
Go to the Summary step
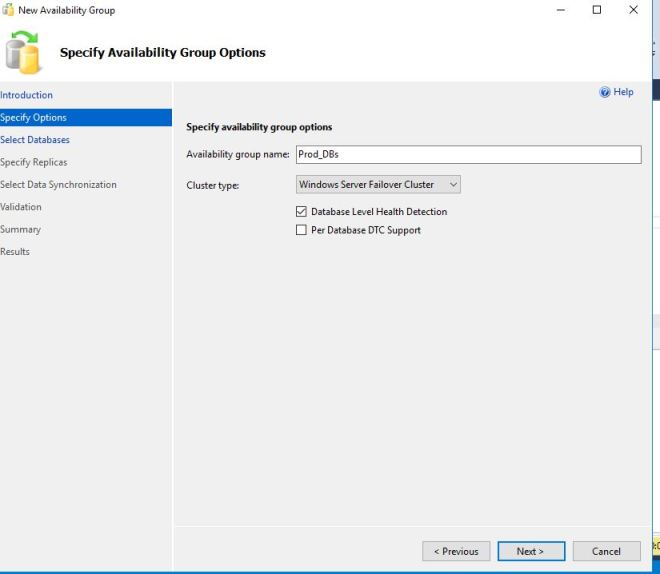coord(21,229)
